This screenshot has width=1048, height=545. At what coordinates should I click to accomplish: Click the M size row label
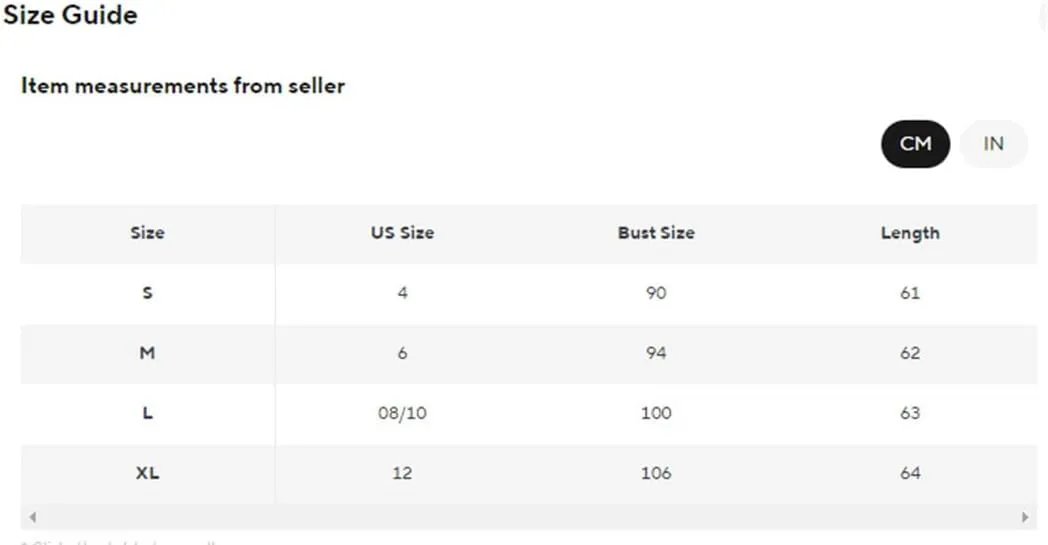pyautogui.click(x=148, y=353)
